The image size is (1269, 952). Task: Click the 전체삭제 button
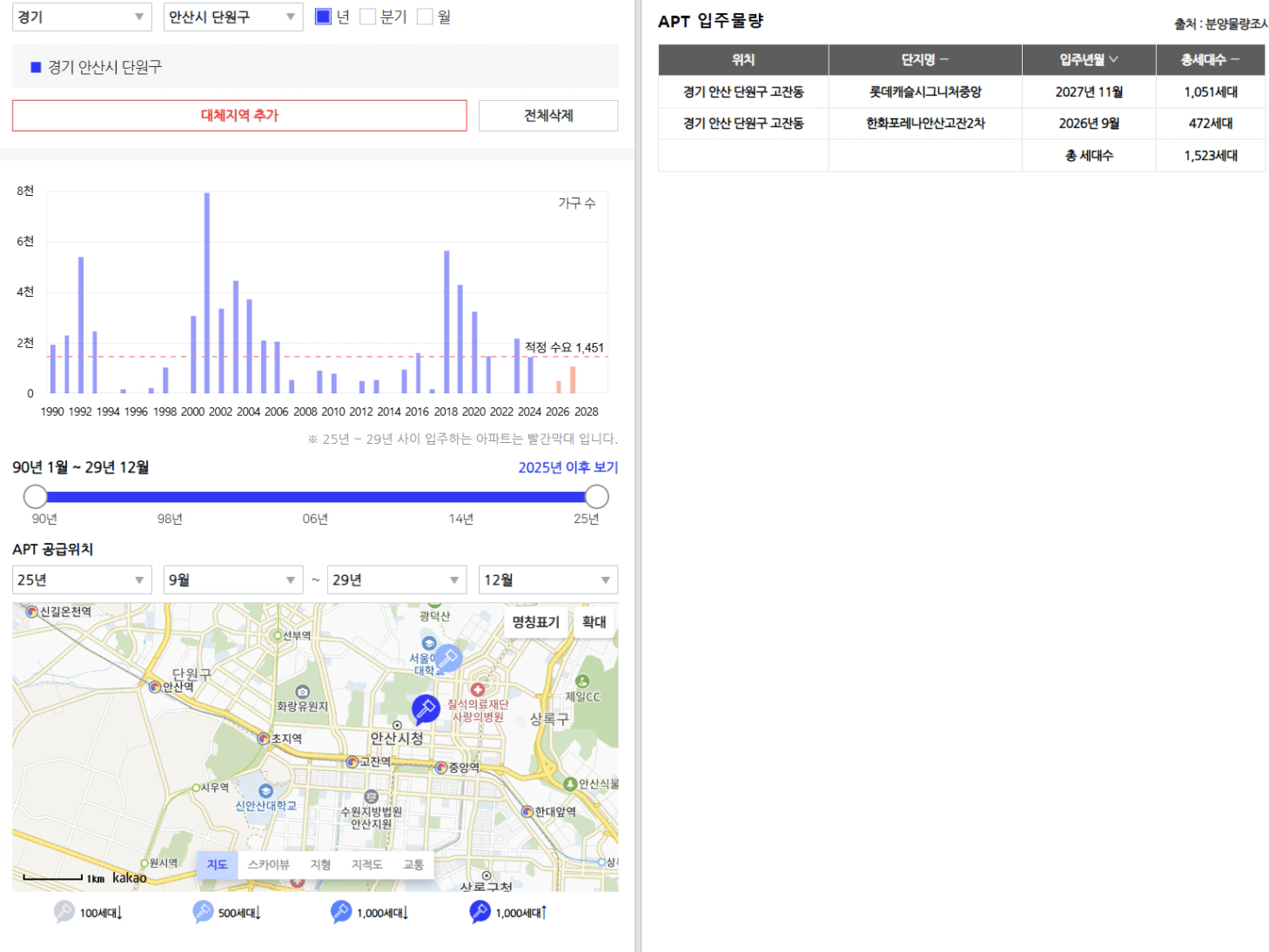pyautogui.click(x=548, y=116)
